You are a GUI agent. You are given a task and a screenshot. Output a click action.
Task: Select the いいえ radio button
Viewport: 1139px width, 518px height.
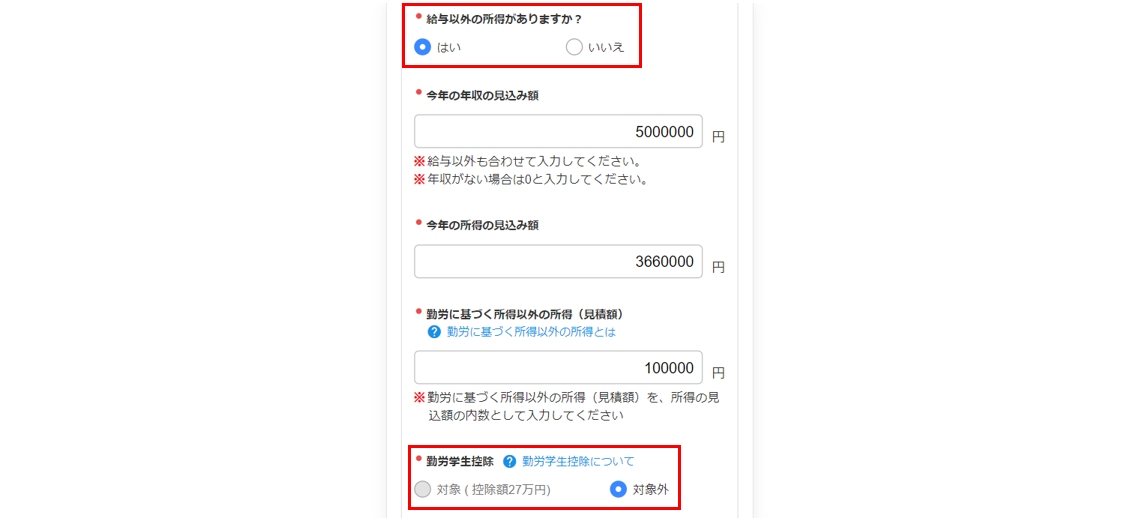pyautogui.click(x=574, y=47)
